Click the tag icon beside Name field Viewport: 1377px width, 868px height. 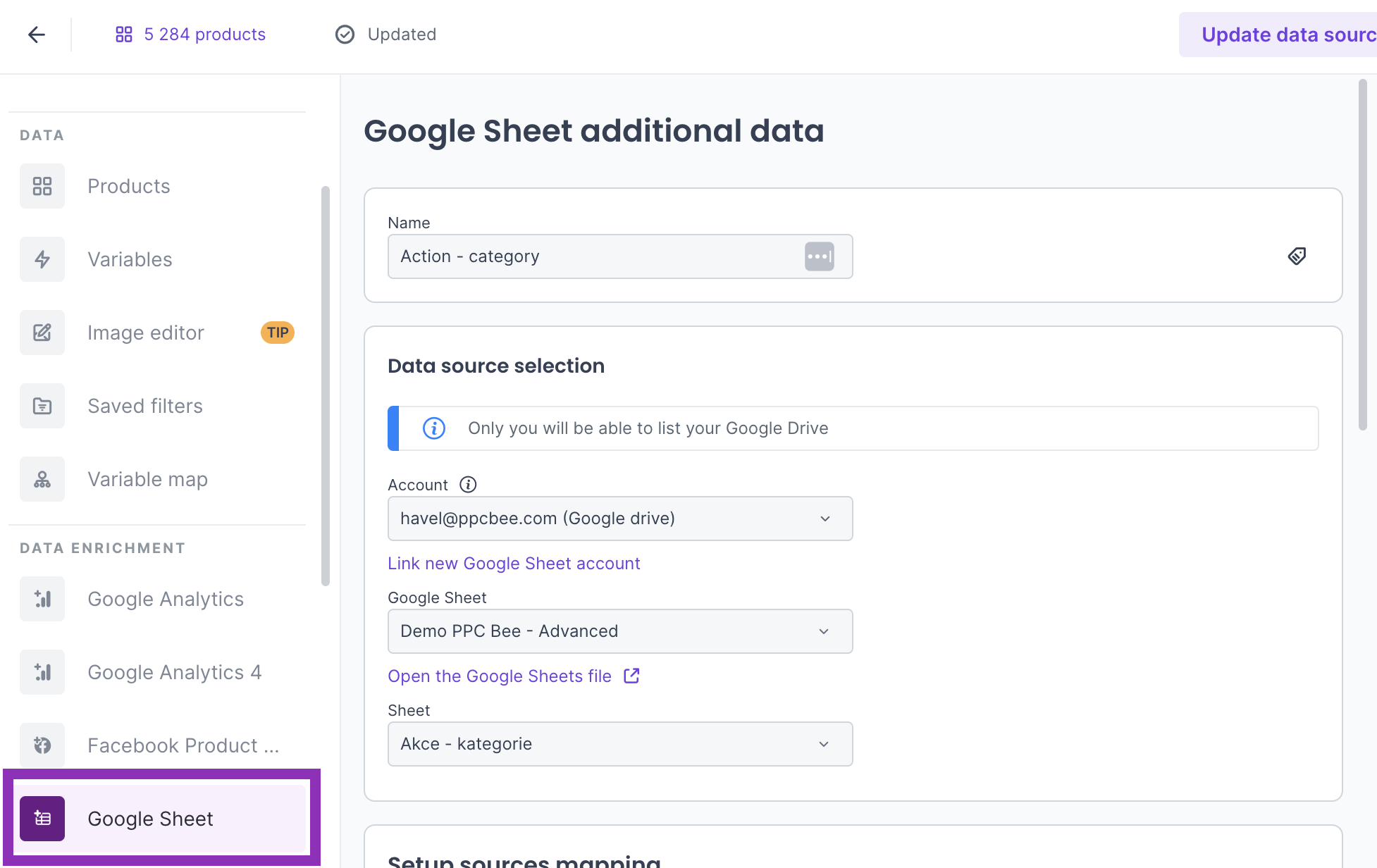(x=1297, y=256)
